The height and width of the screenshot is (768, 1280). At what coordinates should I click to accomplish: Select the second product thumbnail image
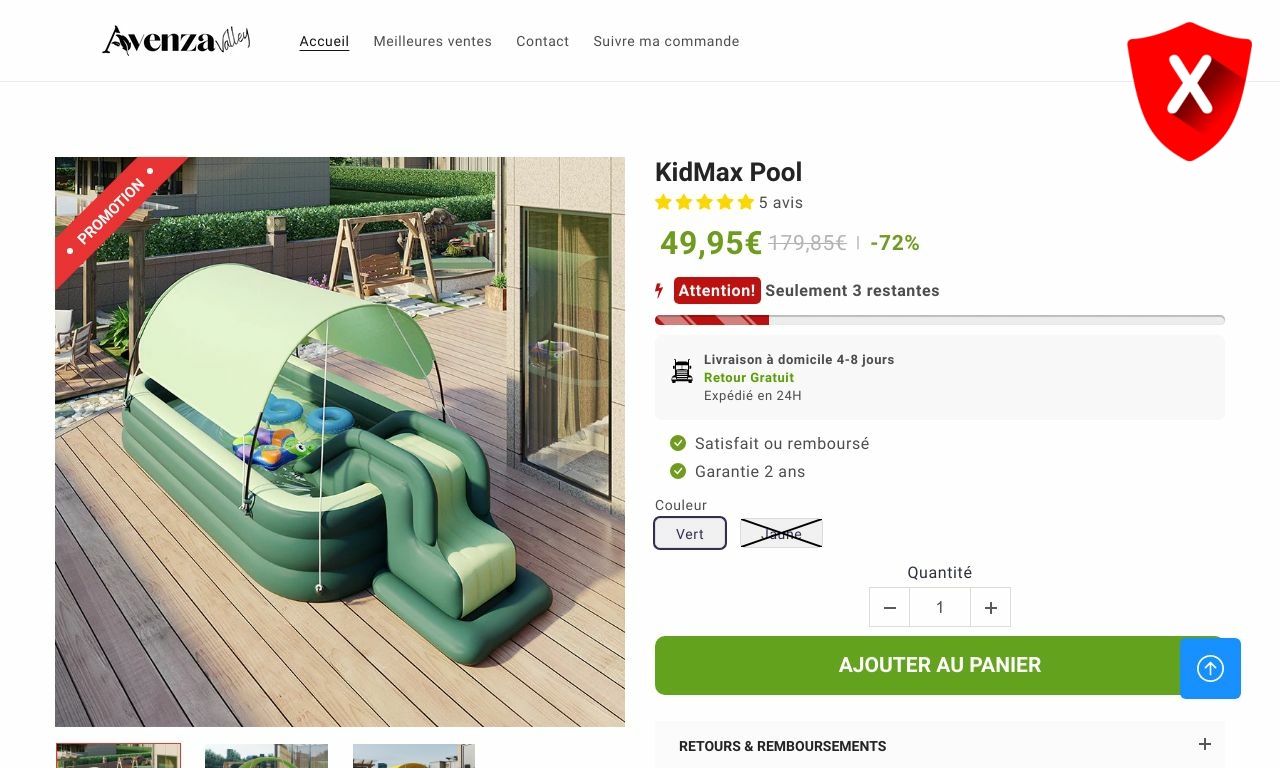tap(266, 756)
